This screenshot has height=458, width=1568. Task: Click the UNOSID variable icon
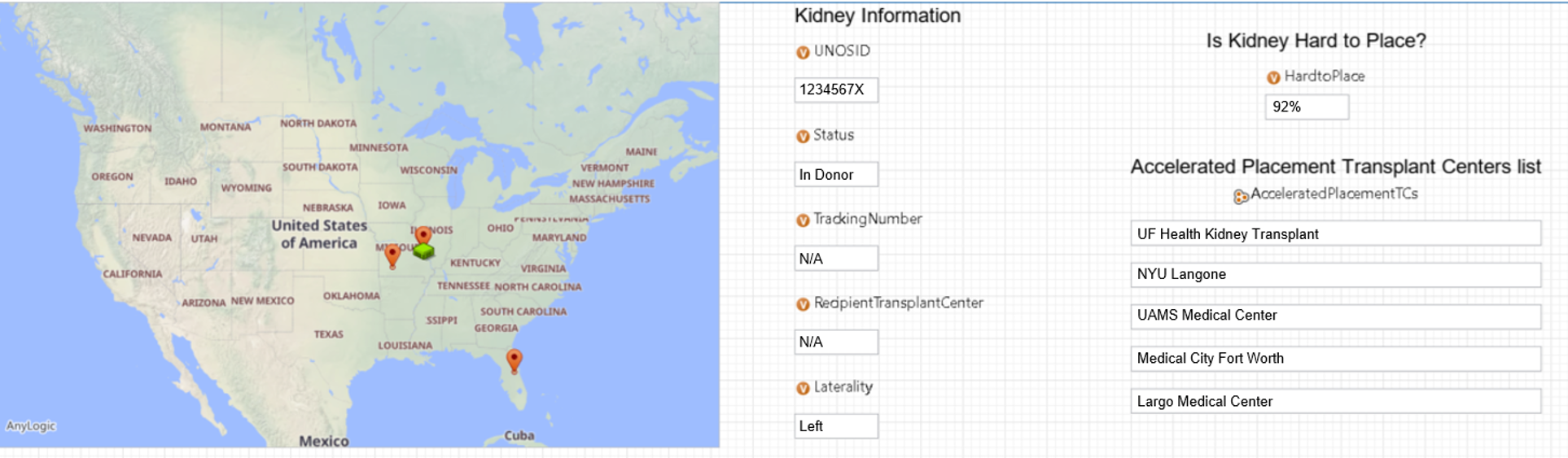tap(803, 52)
